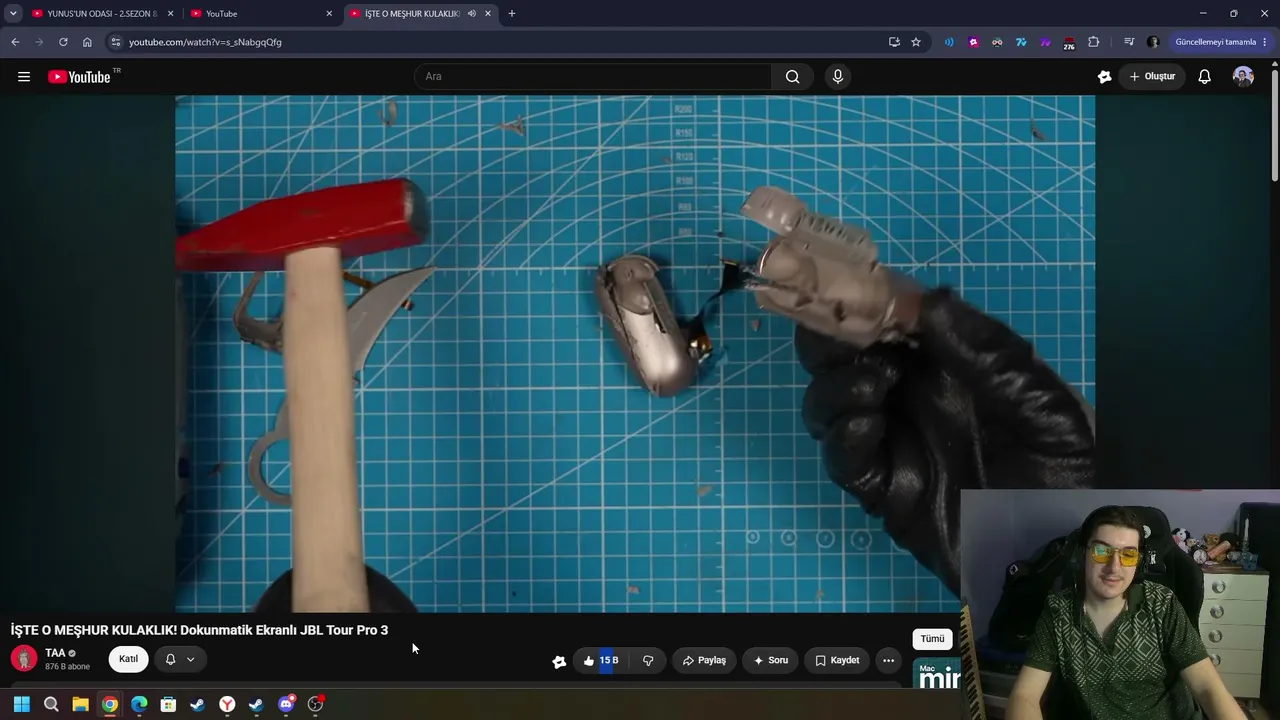The height and width of the screenshot is (720, 1280).
Task: Open Windows taskbar search
Action: 51,705
